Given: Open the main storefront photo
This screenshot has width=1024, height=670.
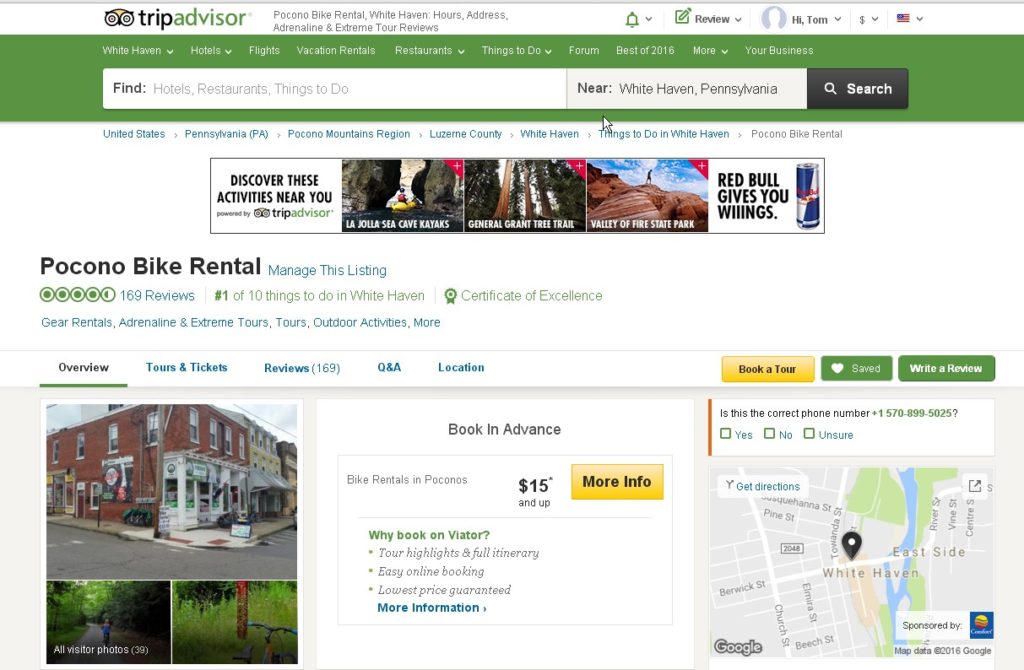Looking at the screenshot, I should tap(172, 492).
